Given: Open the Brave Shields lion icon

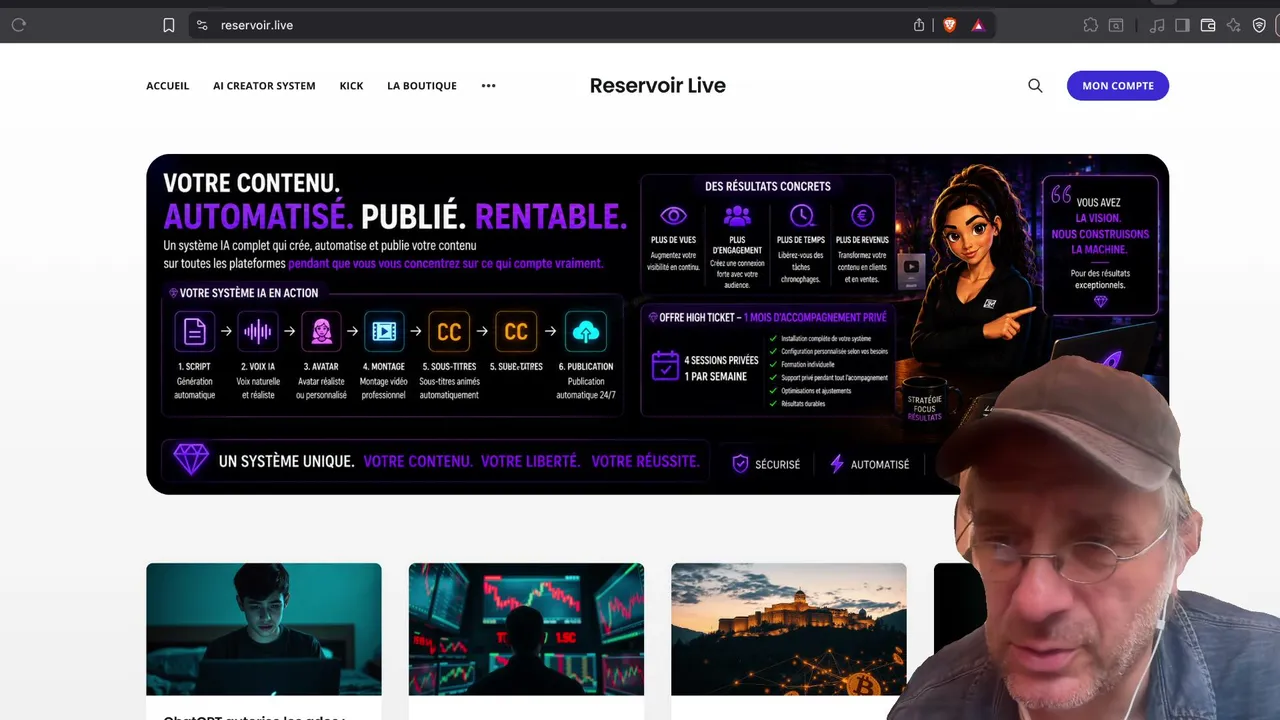Looking at the screenshot, I should (950, 25).
